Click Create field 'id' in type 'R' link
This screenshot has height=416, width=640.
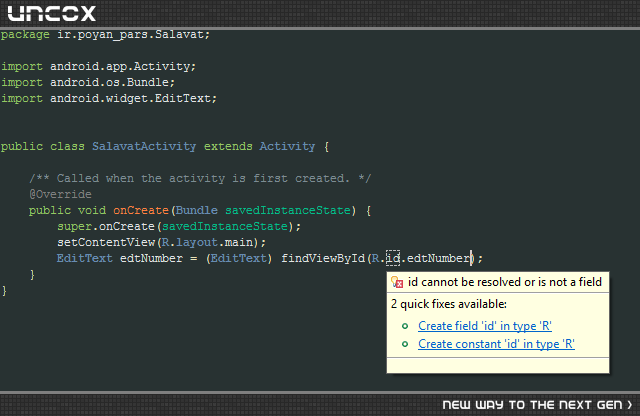pyautogui.click(x=485, y=326)
